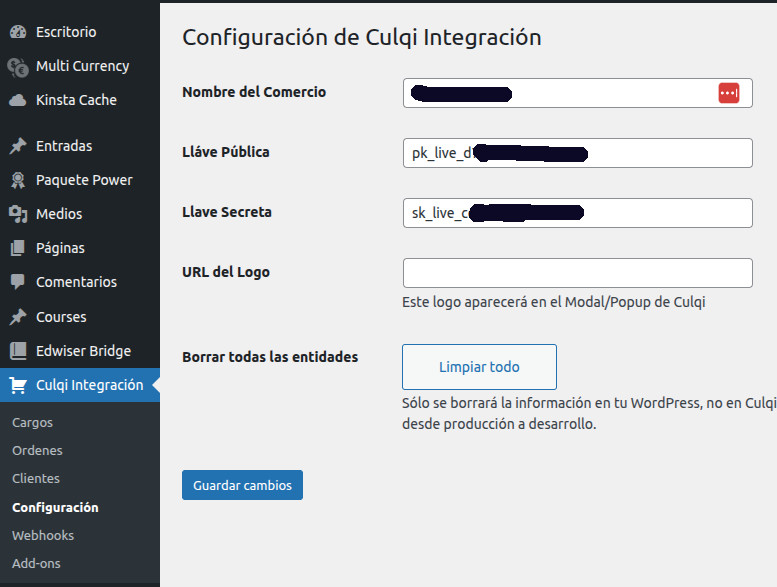Select the Culqi Integración menu label
Image resolution: width=777 pixels, height=587 pixels.
(90, 385)
